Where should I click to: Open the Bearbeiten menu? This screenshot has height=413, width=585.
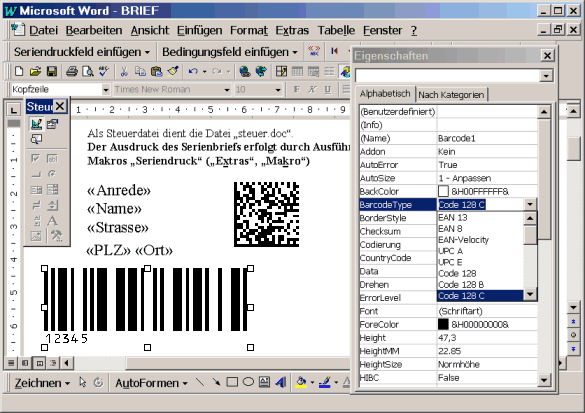[94, 30]
